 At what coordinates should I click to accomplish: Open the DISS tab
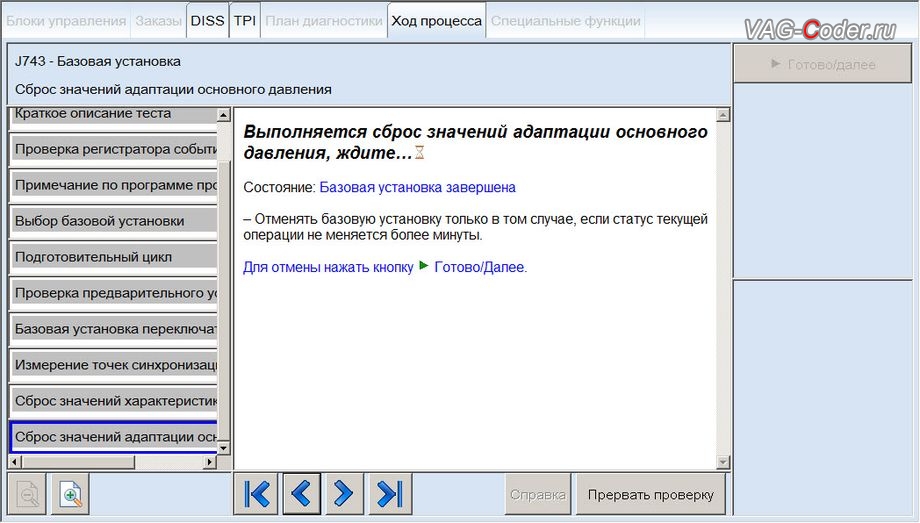coord(208,21)
